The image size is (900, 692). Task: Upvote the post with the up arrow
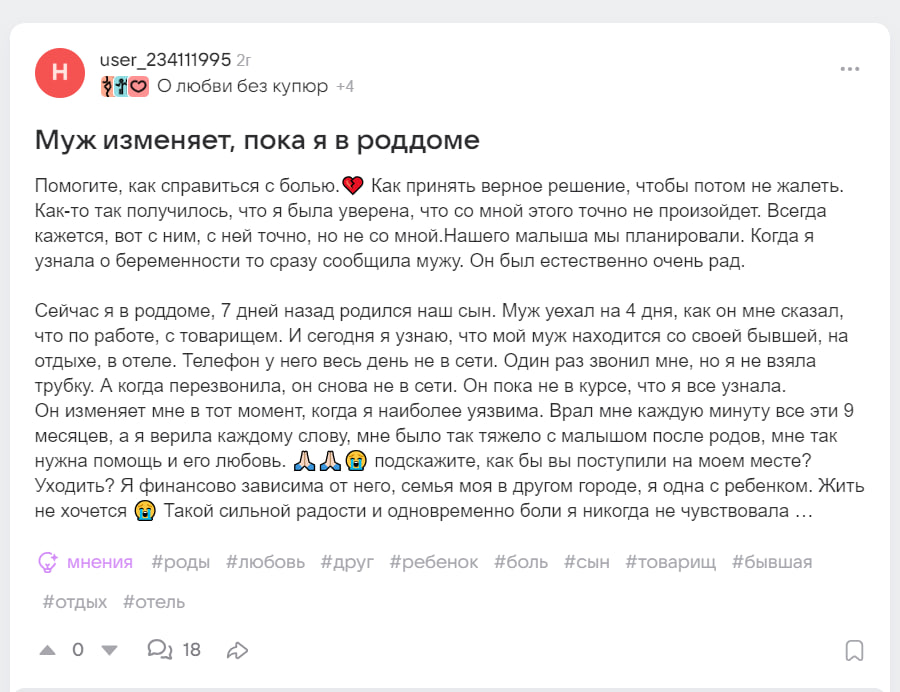pyautogui.click(x=47, y=650)
